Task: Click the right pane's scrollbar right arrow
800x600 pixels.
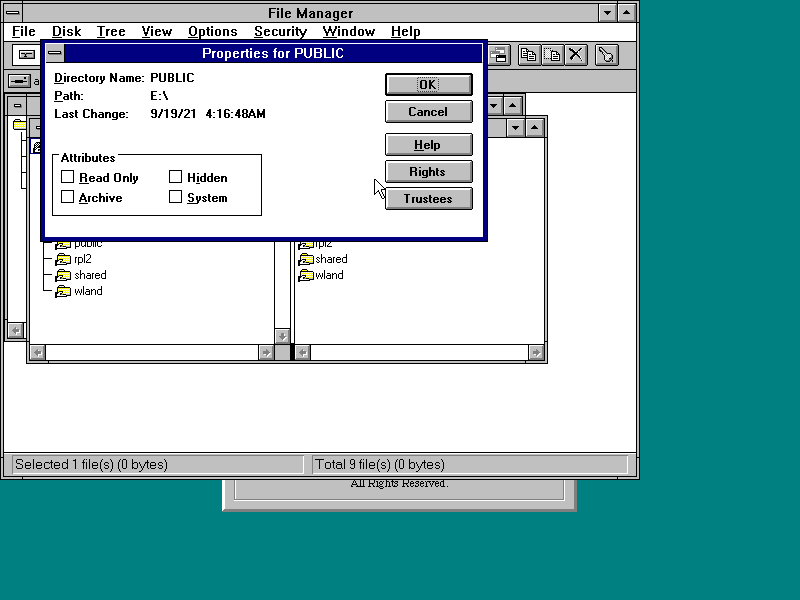Action: [536, 353]
